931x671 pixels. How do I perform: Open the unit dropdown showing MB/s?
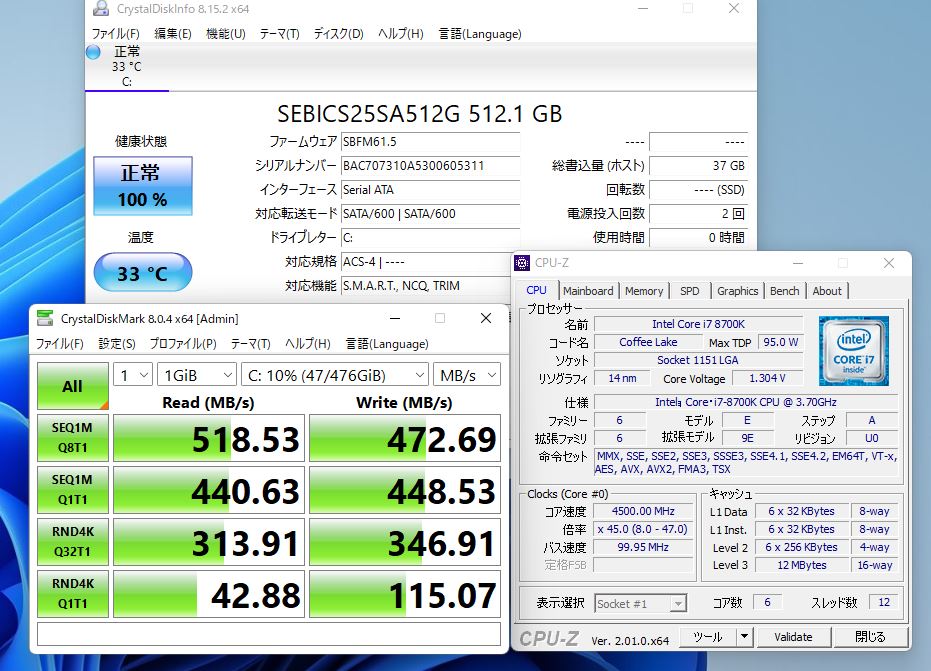(x=467, y=375)
